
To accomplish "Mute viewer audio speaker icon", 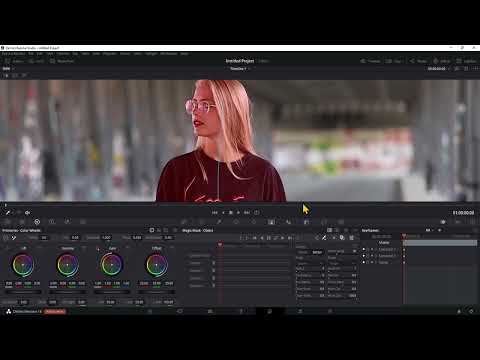I will pos(27,213).
